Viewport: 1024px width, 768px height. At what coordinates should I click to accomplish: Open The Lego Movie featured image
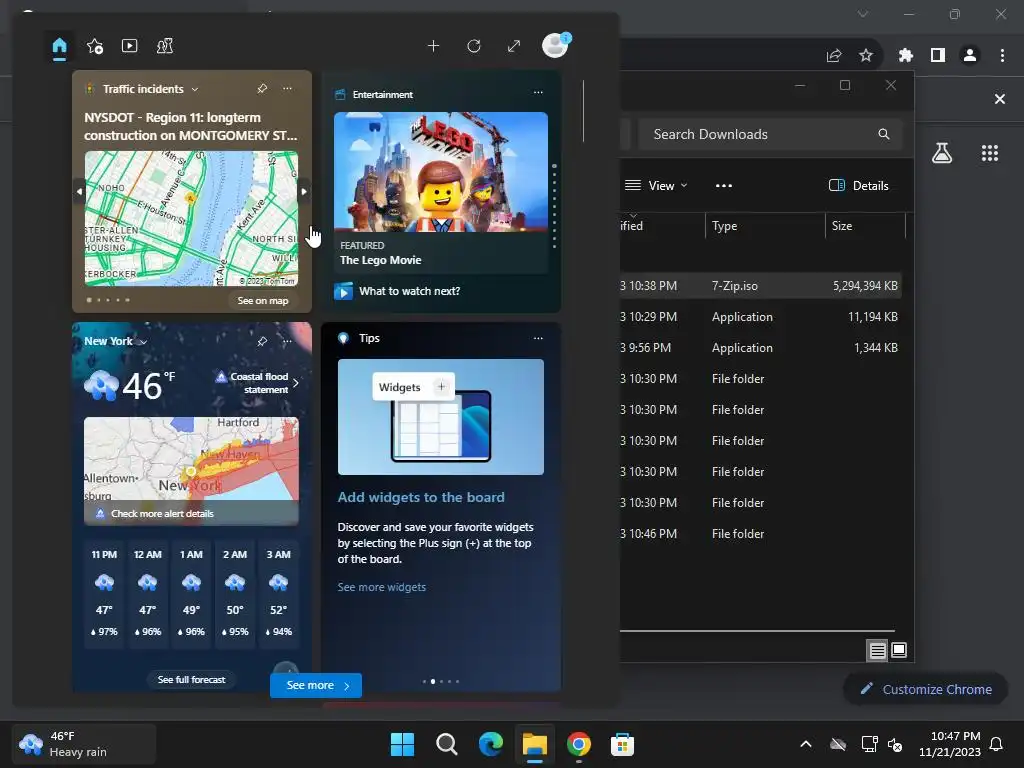pyautogui.click(x=441, y=172)
